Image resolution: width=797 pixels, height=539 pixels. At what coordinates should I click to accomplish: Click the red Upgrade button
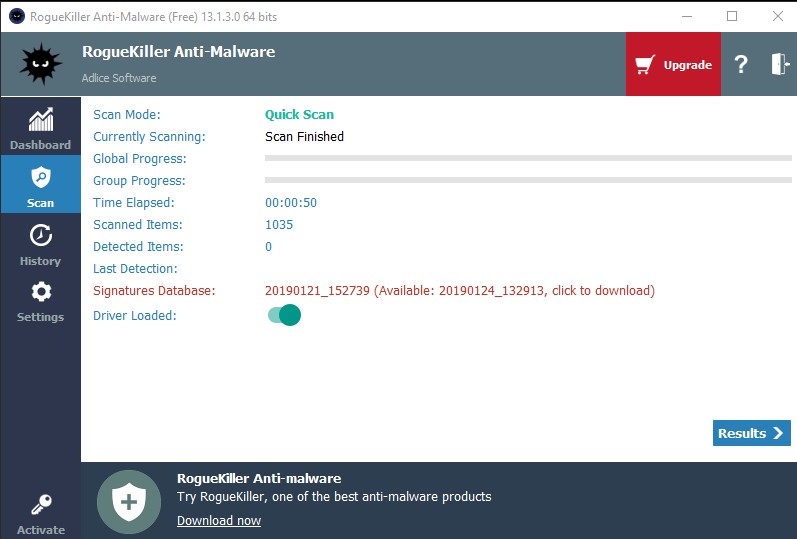pos(673,64)
